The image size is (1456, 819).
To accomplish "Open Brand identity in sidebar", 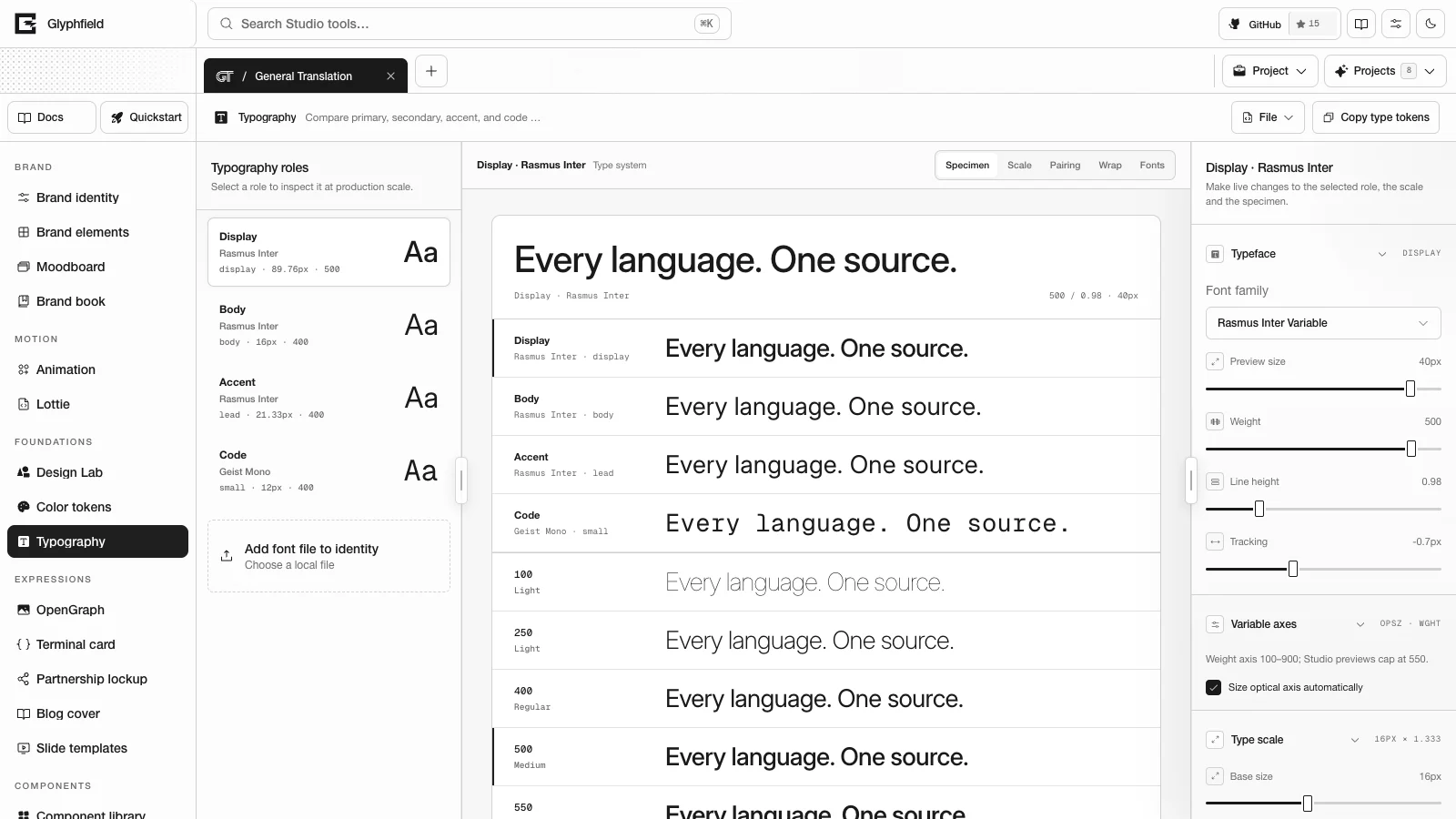I will [97, 197].
